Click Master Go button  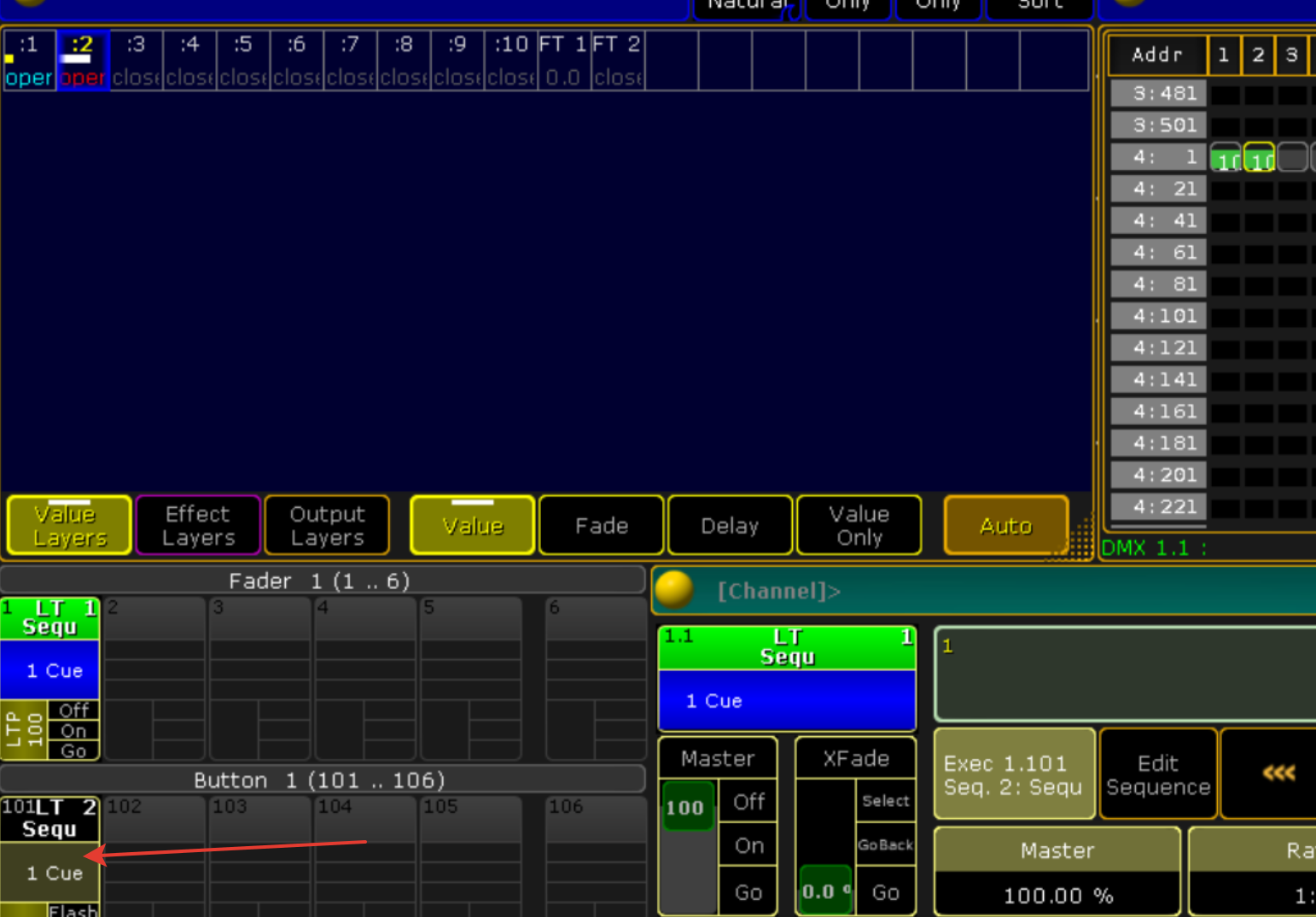pos(748,892)
